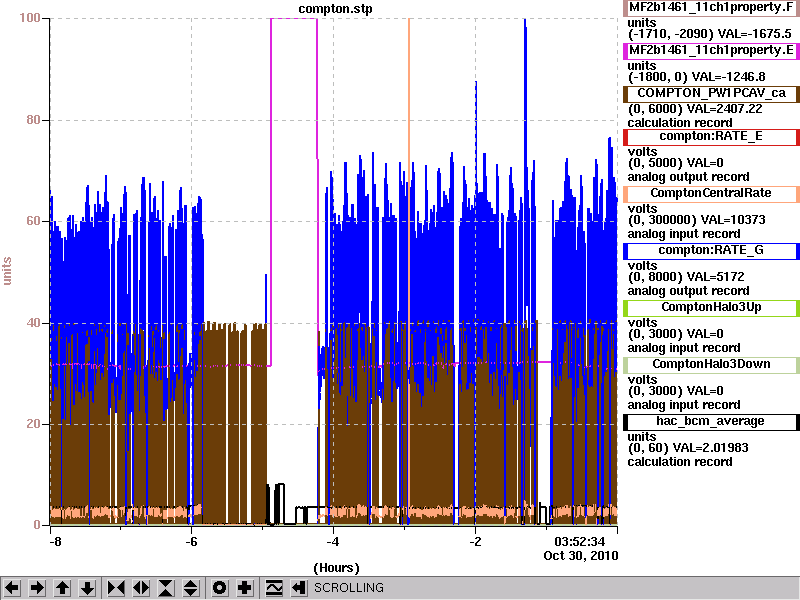The width and height of the screenshot is (800, 600).
Task: Click the x-axis tick label -8
Action: pos(55,541)
